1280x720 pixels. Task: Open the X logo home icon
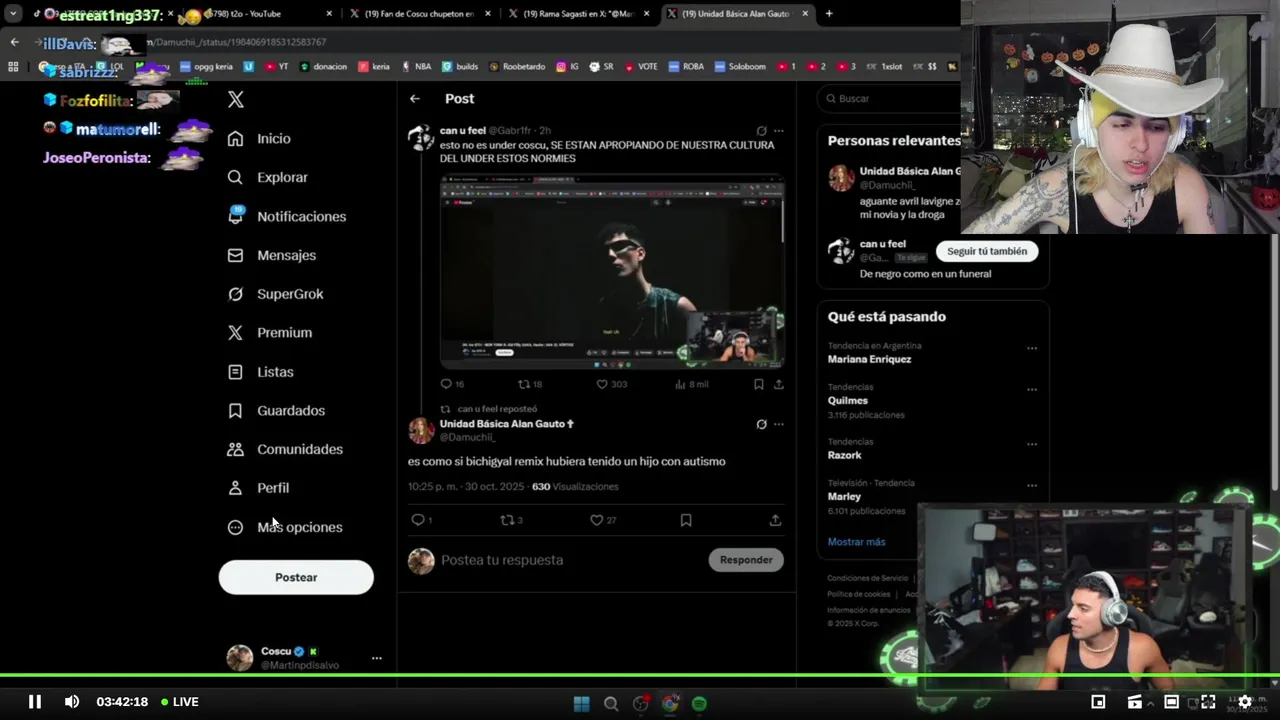[236, 99]
